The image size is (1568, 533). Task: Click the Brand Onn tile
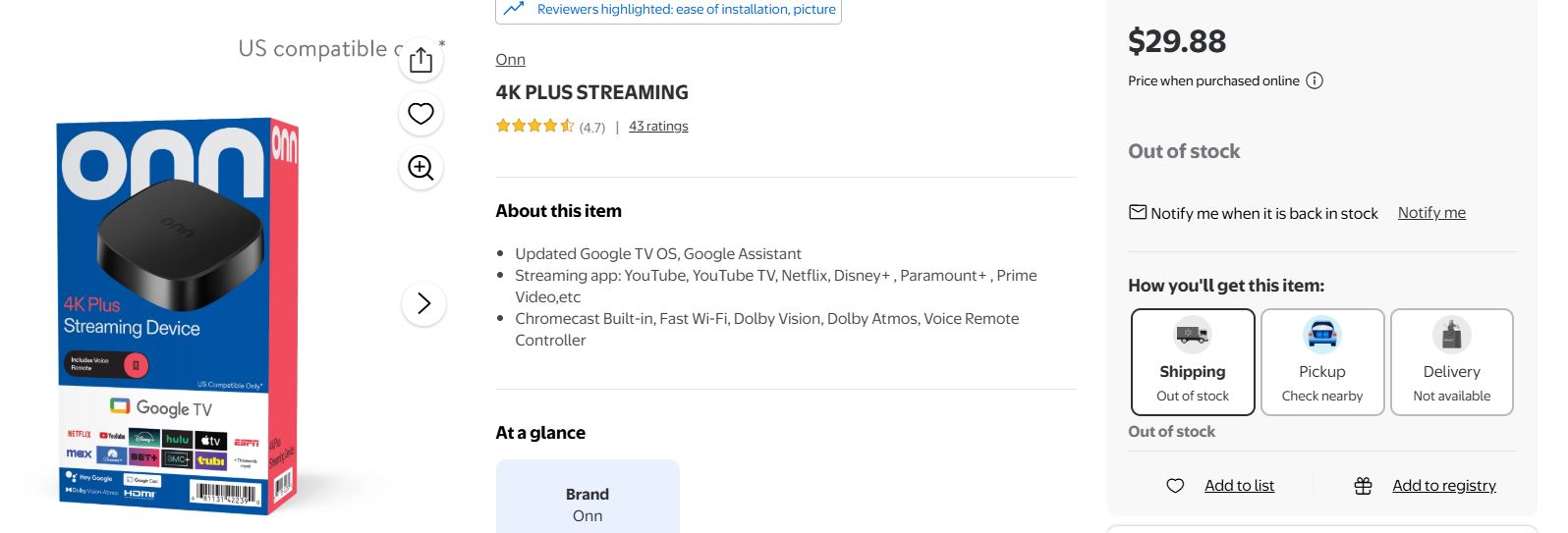588,497
